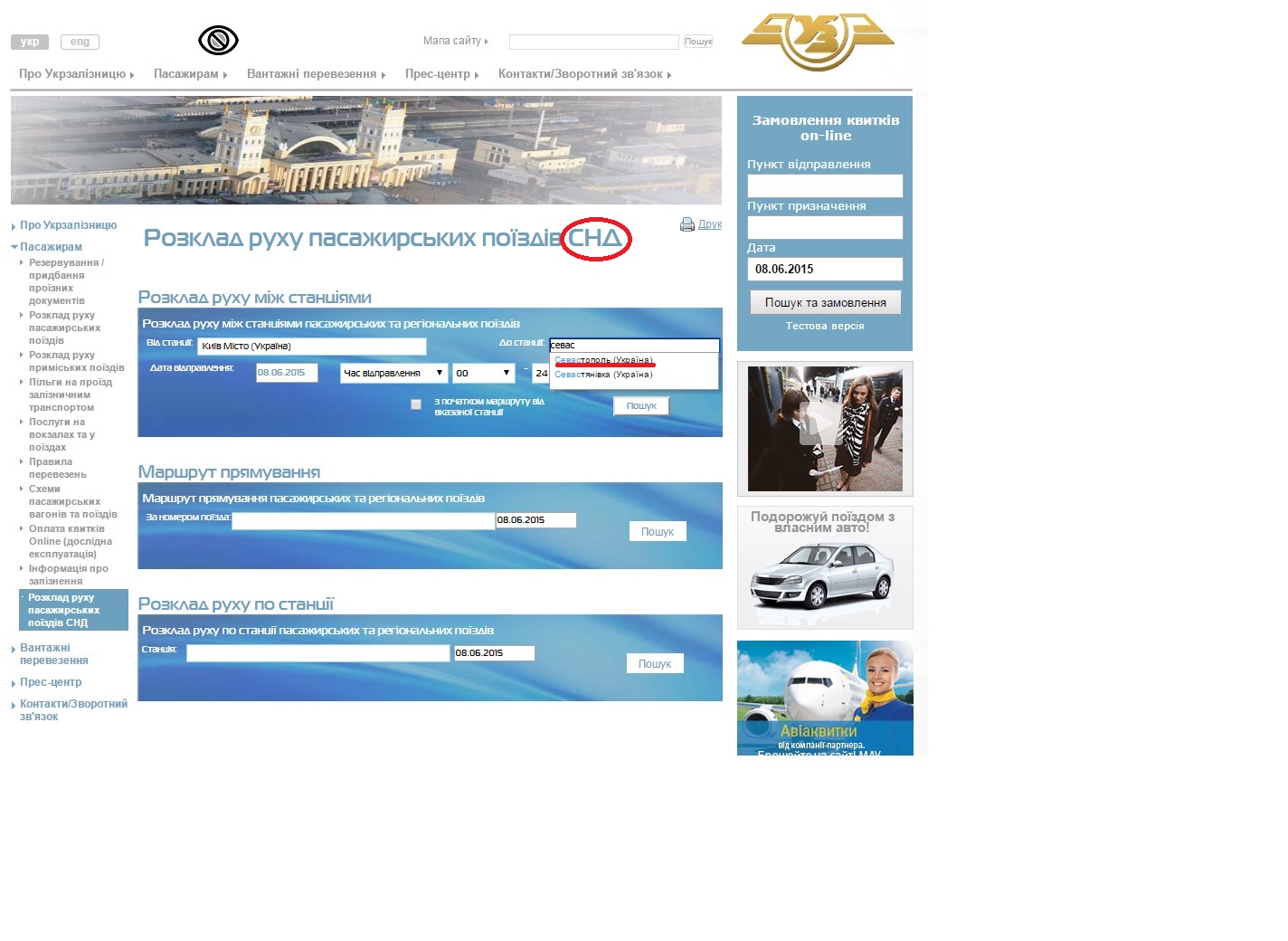Click the Від станції input field
Viewport: 1288px width, 941px height.
pos(311,346)
